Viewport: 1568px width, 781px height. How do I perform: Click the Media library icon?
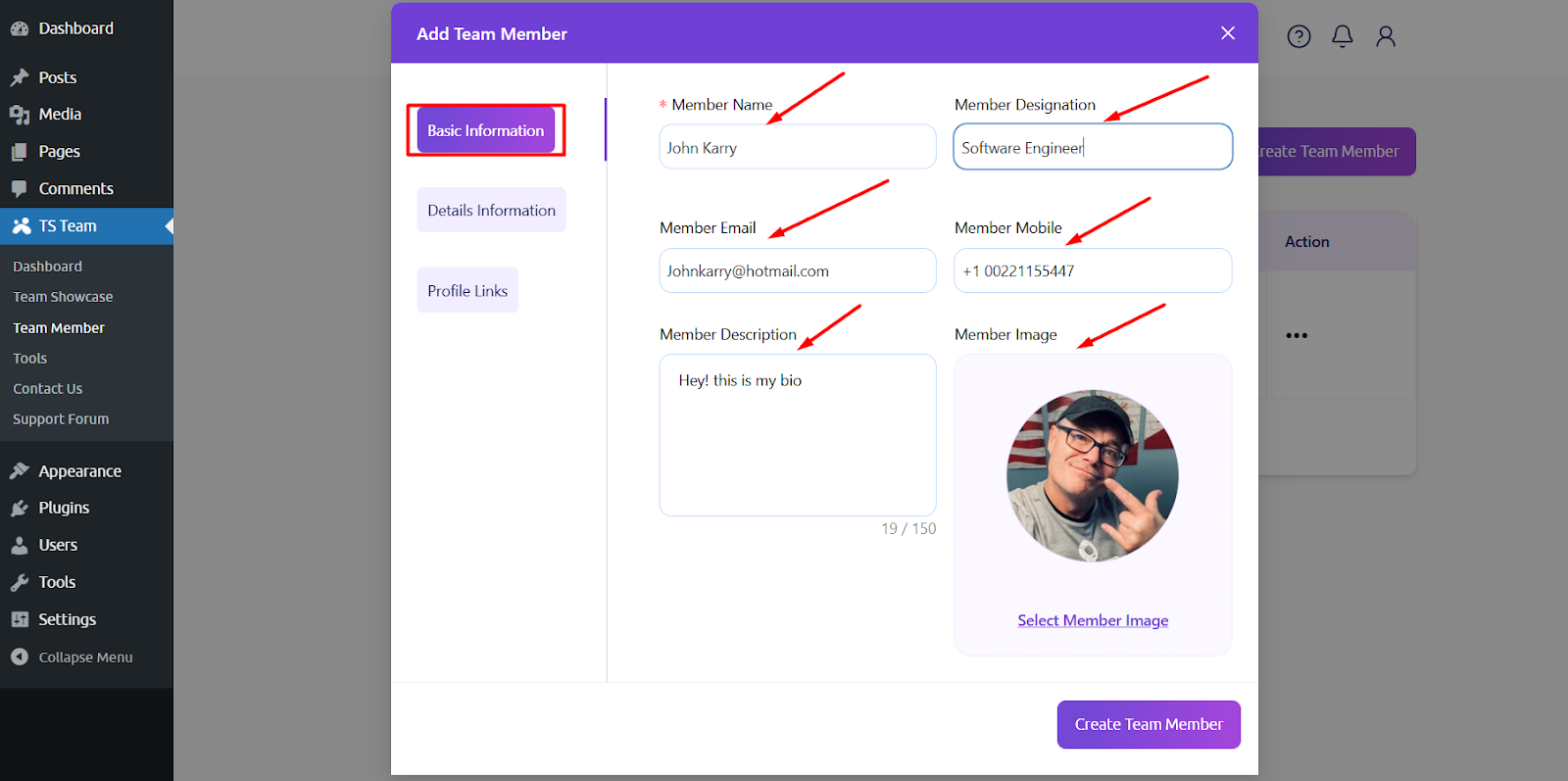[x=20, y=115]
